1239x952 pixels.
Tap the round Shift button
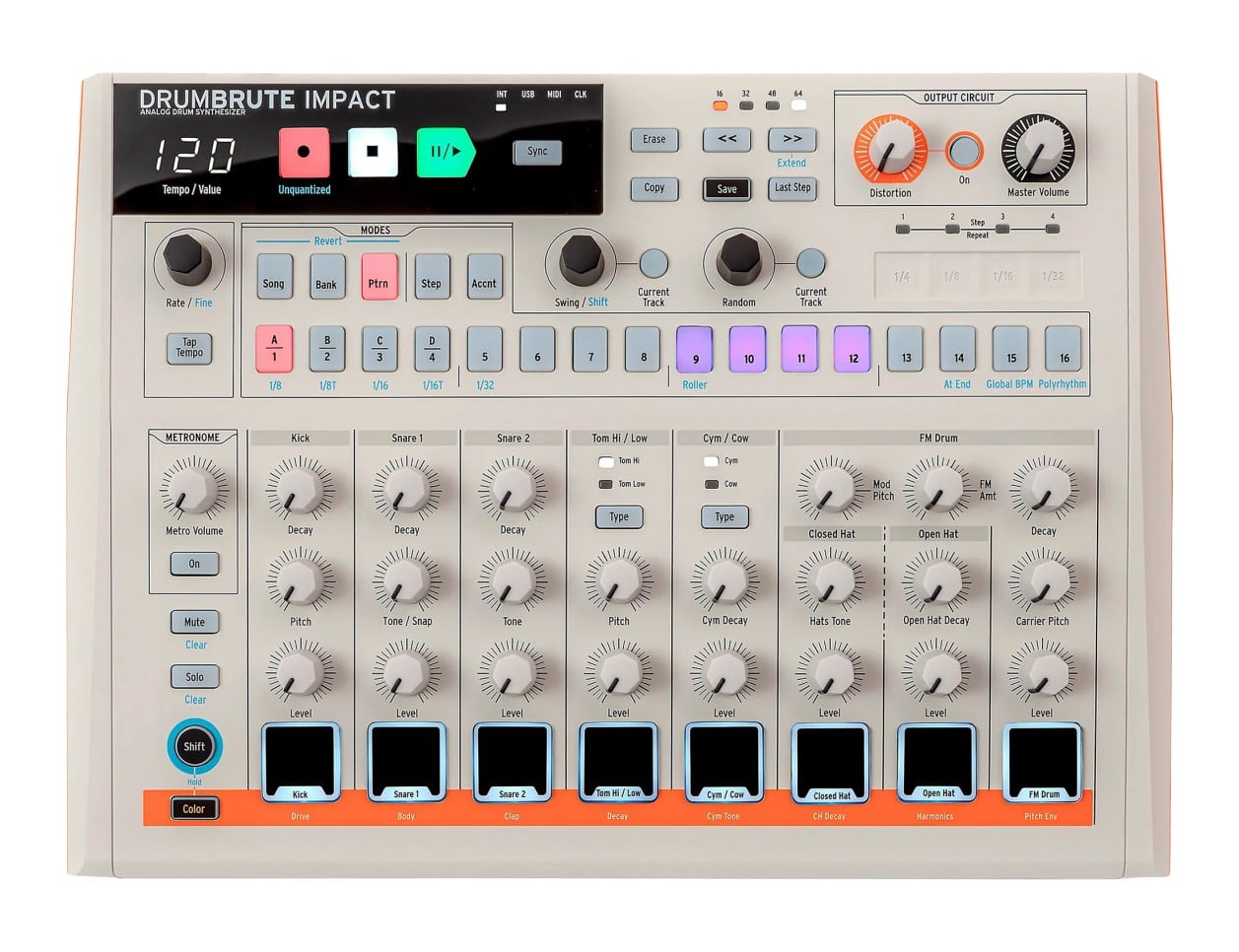point(194,746)
